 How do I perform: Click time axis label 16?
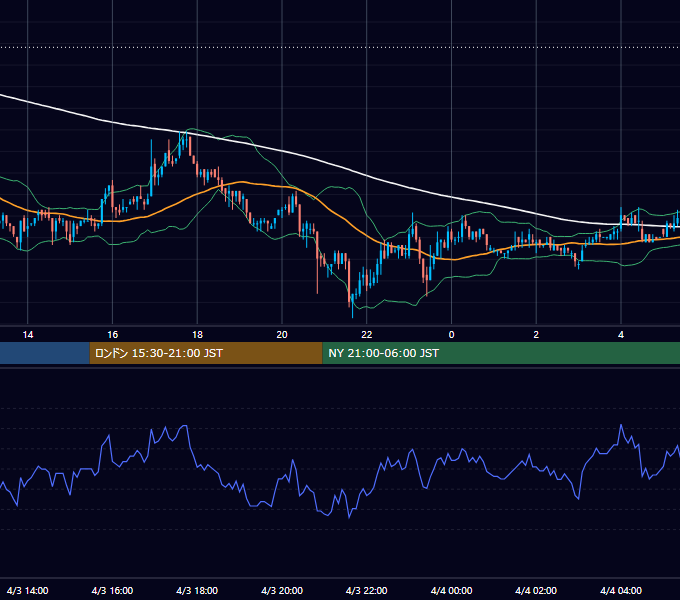[x=112, y=335]
